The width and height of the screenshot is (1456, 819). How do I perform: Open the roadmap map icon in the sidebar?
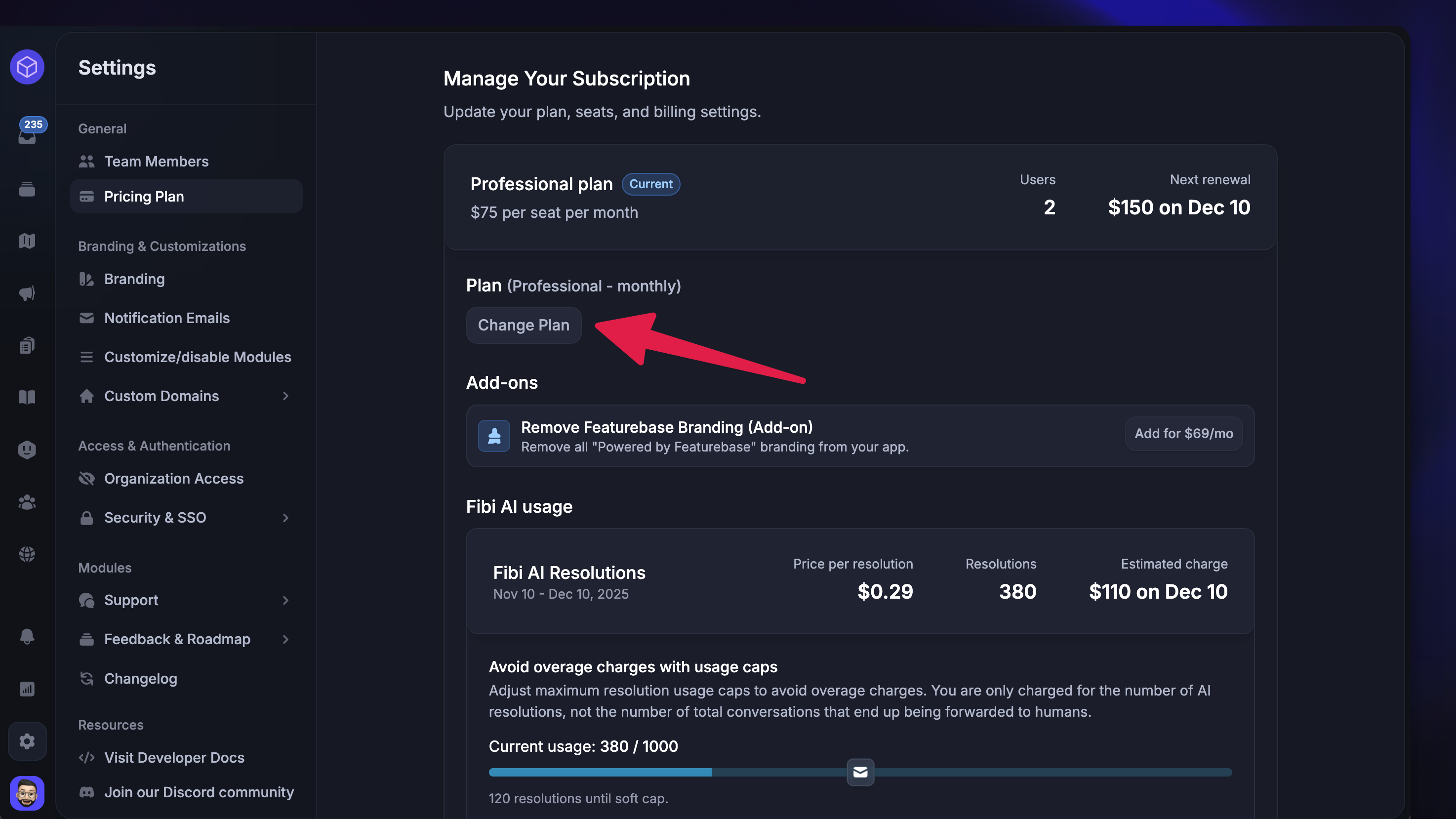(27, 241)
